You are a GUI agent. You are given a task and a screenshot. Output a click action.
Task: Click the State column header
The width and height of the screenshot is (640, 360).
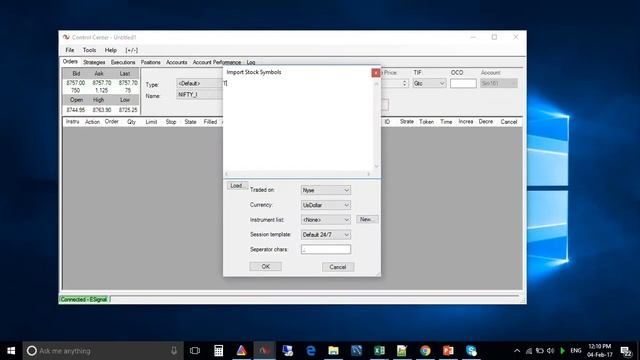190,122
